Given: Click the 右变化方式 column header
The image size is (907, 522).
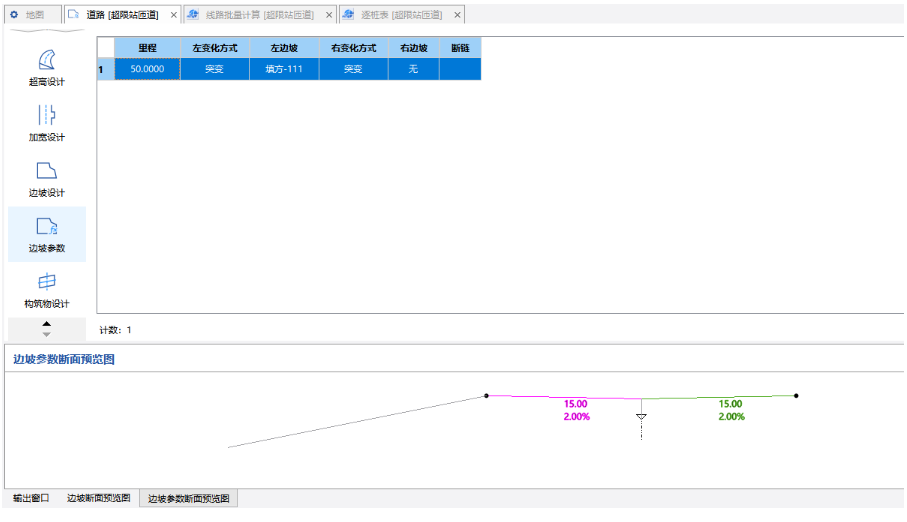Looking at the screenshot, I should pos(353,48).
